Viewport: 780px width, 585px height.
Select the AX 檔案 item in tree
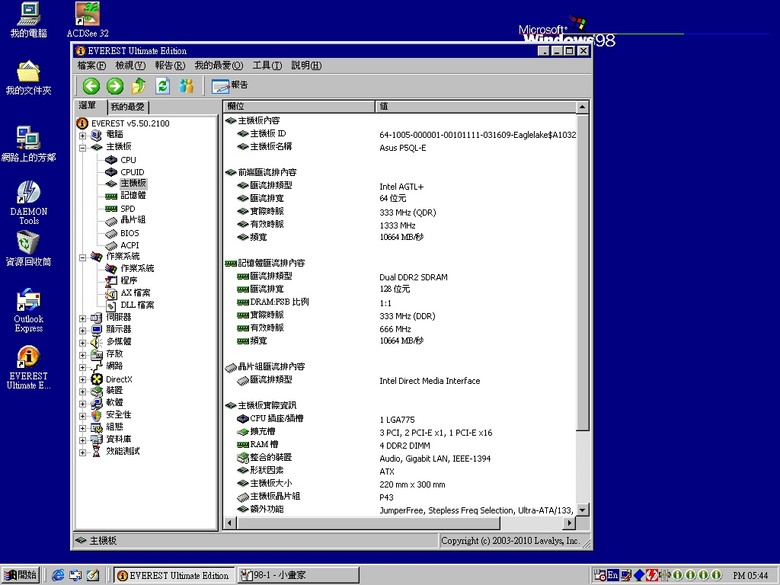click(135, 293)
